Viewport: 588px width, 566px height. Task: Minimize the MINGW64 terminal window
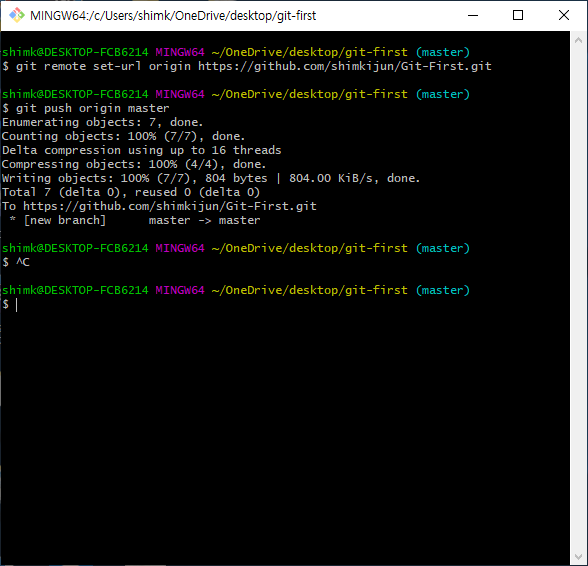point(473,15)
